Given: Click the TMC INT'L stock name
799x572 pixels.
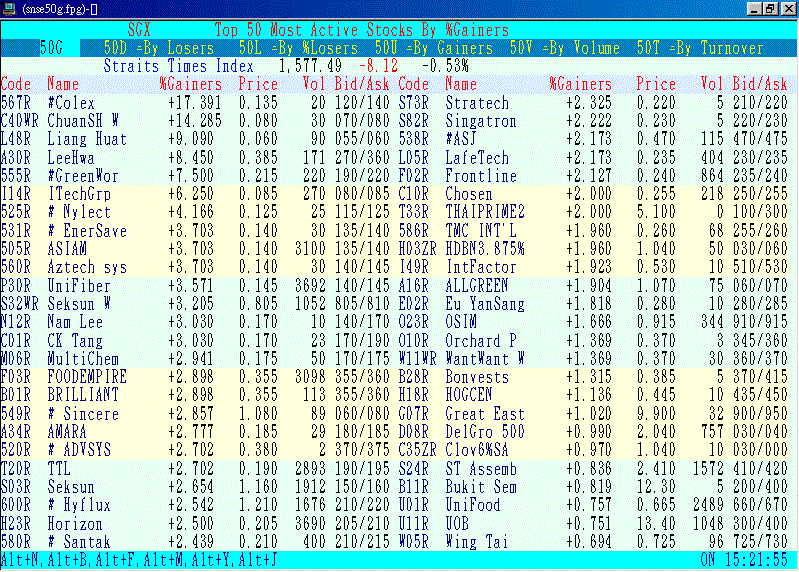Looking at the screenshot, I should 481,231.
